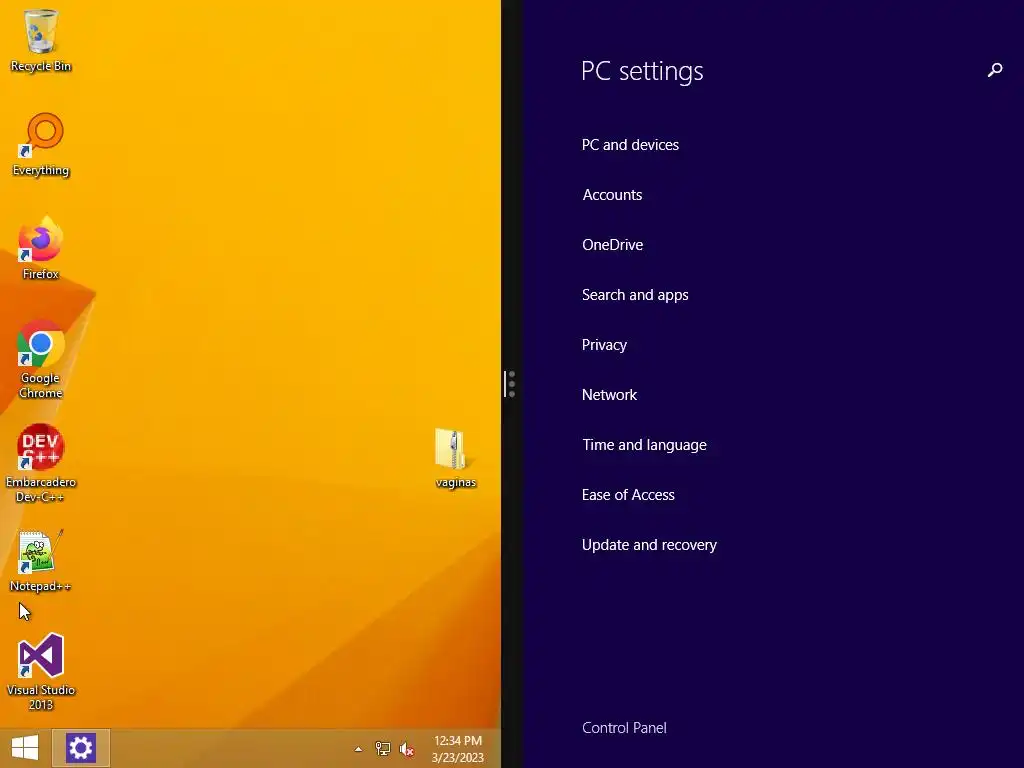Open Search and apps settings

pos(635,295)
